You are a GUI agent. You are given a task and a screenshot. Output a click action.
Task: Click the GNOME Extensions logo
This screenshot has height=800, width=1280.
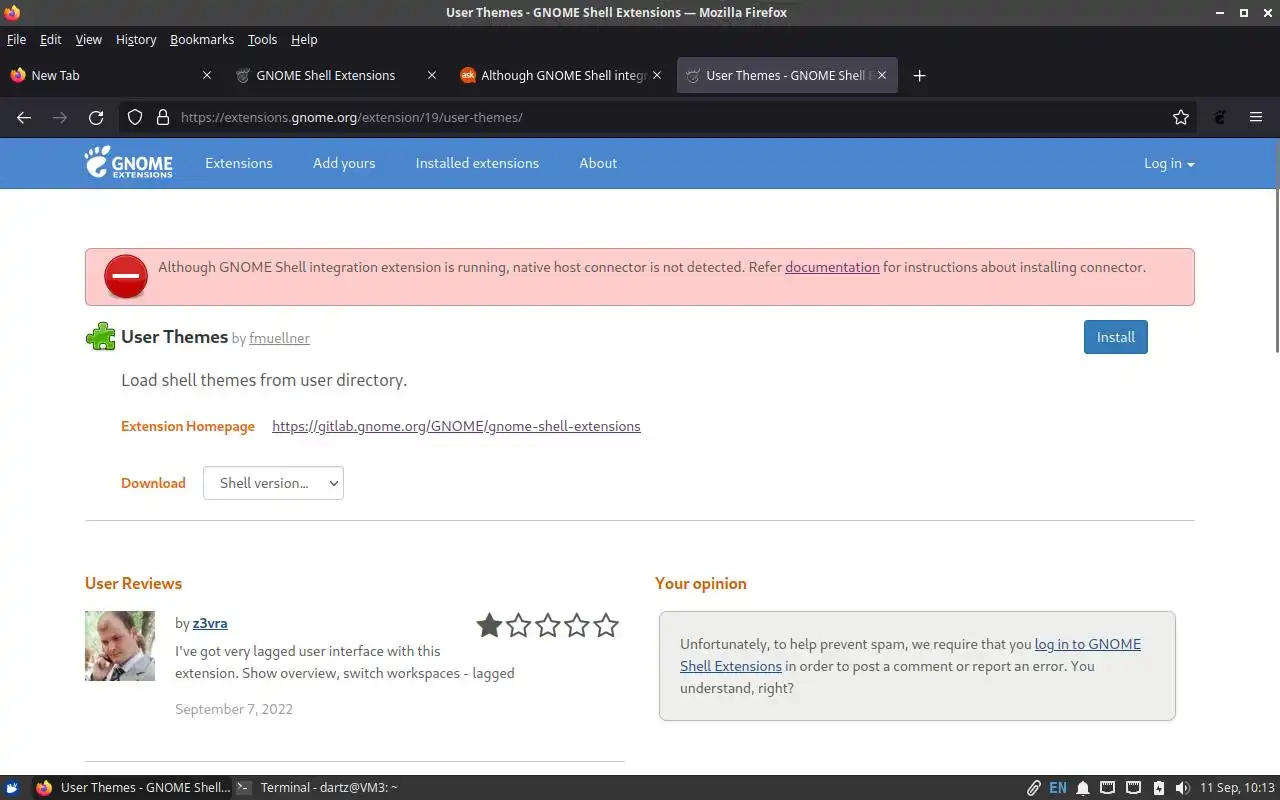point(129,162)
